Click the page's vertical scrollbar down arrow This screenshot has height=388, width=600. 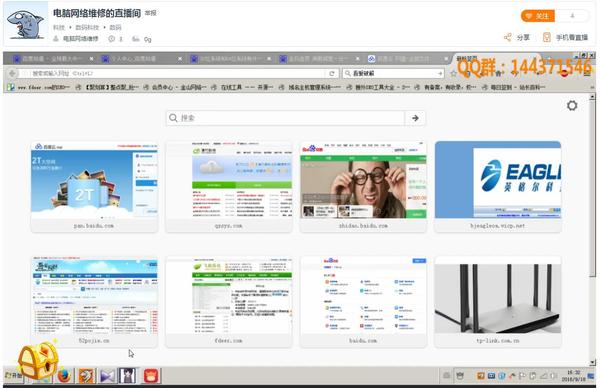click(x=592, y=362)
